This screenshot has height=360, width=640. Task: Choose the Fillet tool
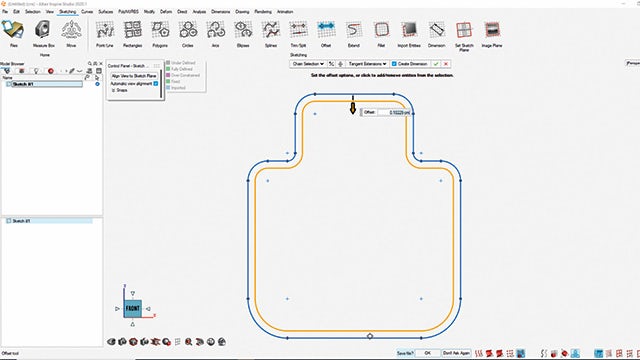(x=381, y=30)
